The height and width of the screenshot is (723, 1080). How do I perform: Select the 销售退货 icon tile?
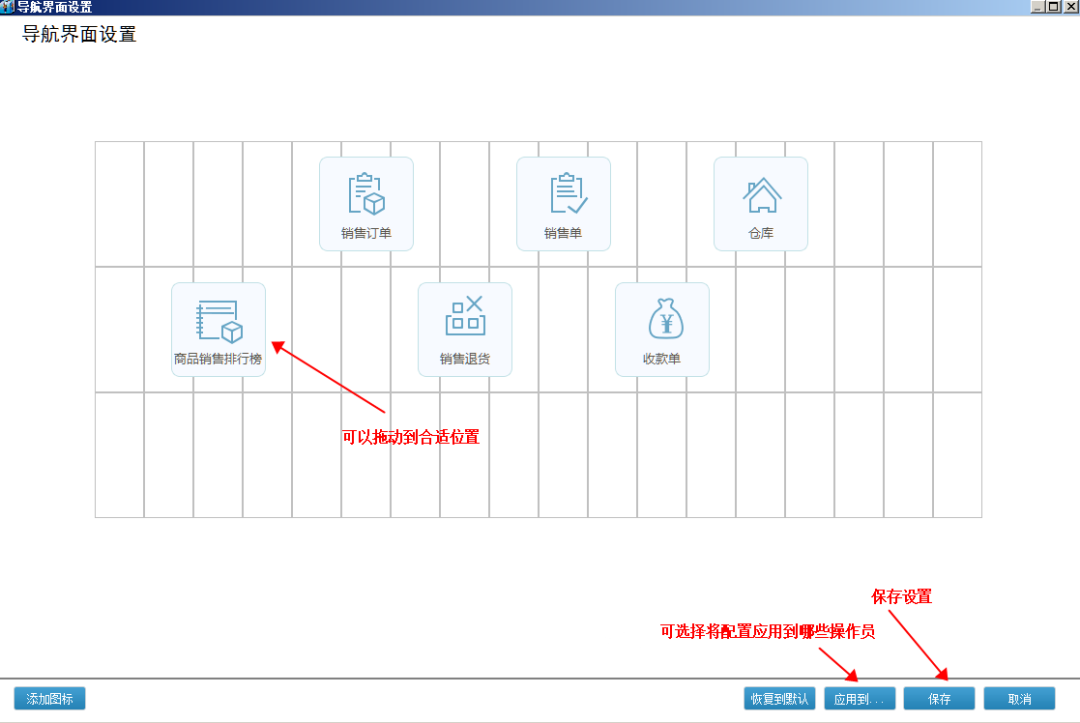[x=465, y=329]
